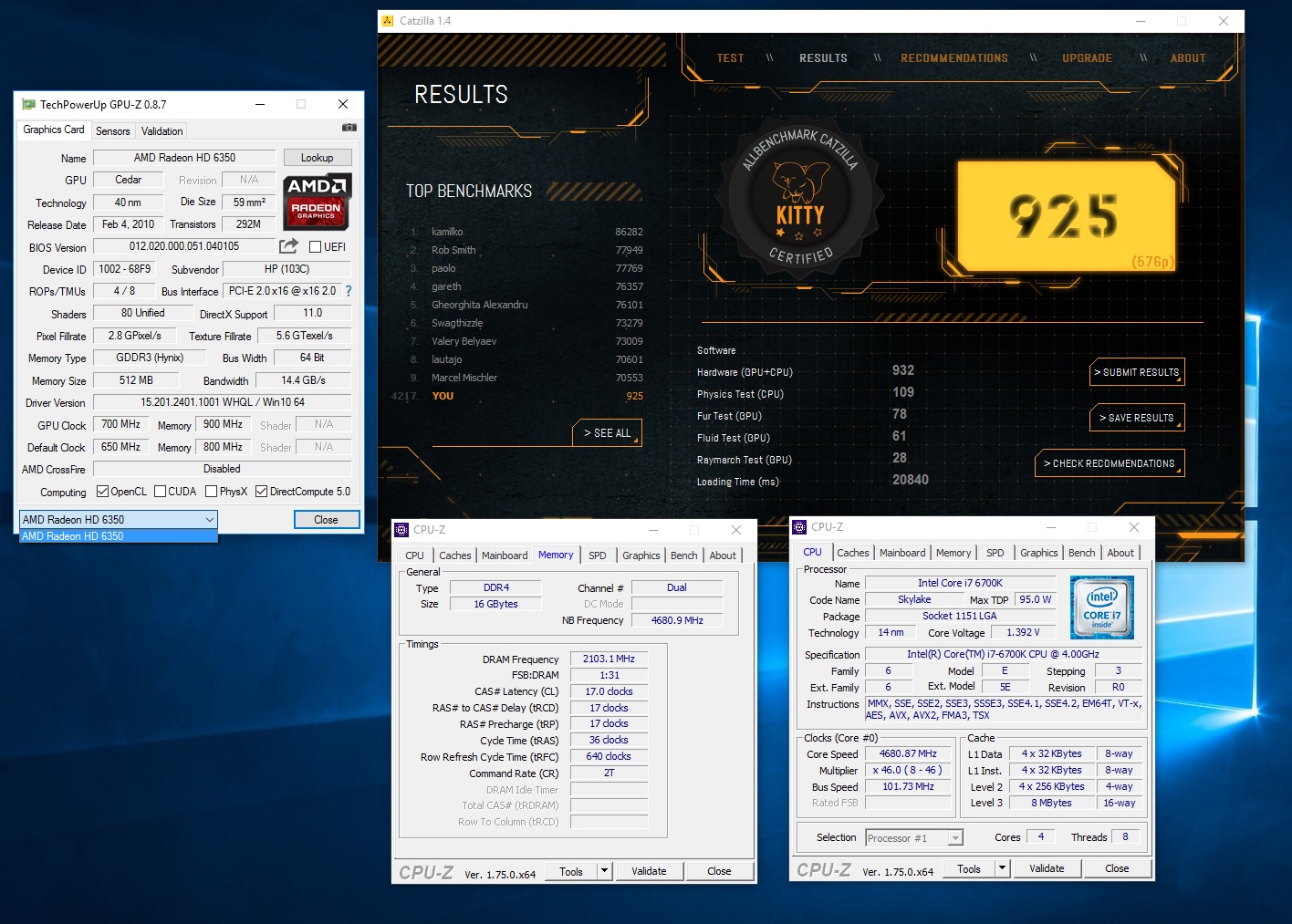Open Mainboard tab in right CPU-Z window
Viewport: 1292px width, 924px height.
pyautogui.click(x=902, y=553)
